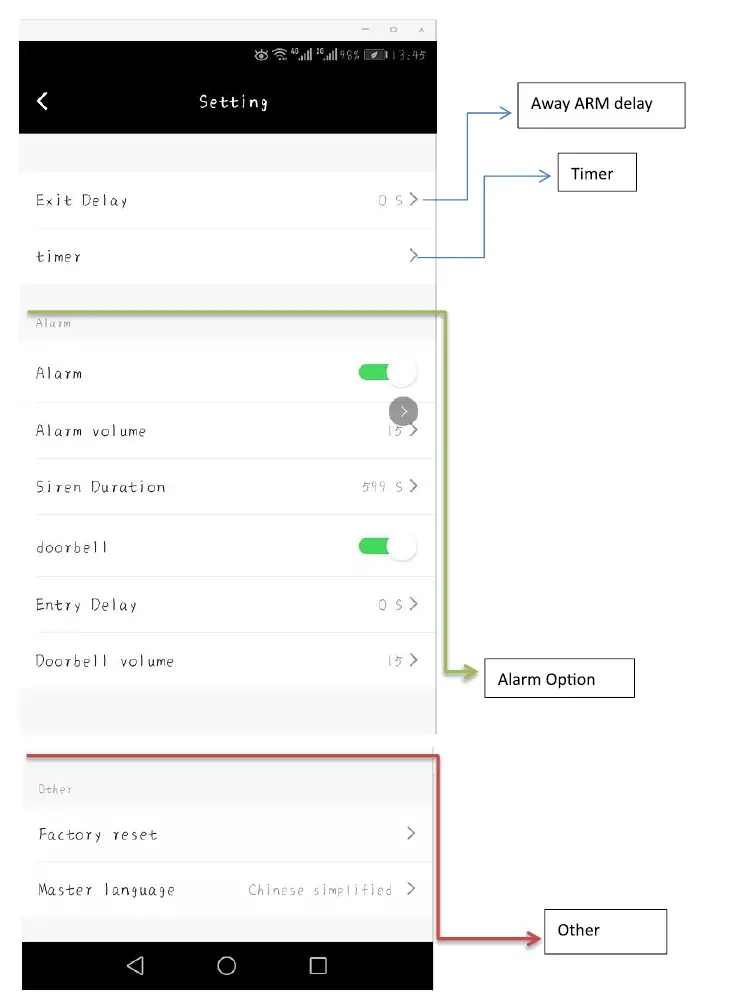Open the Entry Delay setting
Image resolution: width=732 pixels, height=1003 pixels.
[413, 605]
